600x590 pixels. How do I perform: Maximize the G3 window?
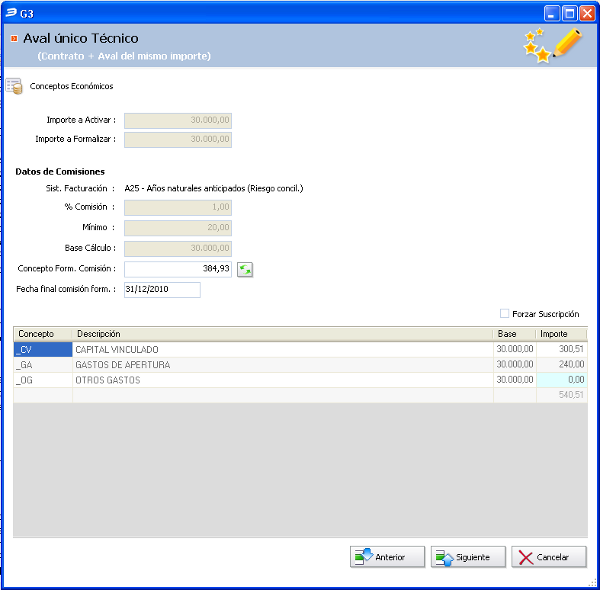coord(569,13)
